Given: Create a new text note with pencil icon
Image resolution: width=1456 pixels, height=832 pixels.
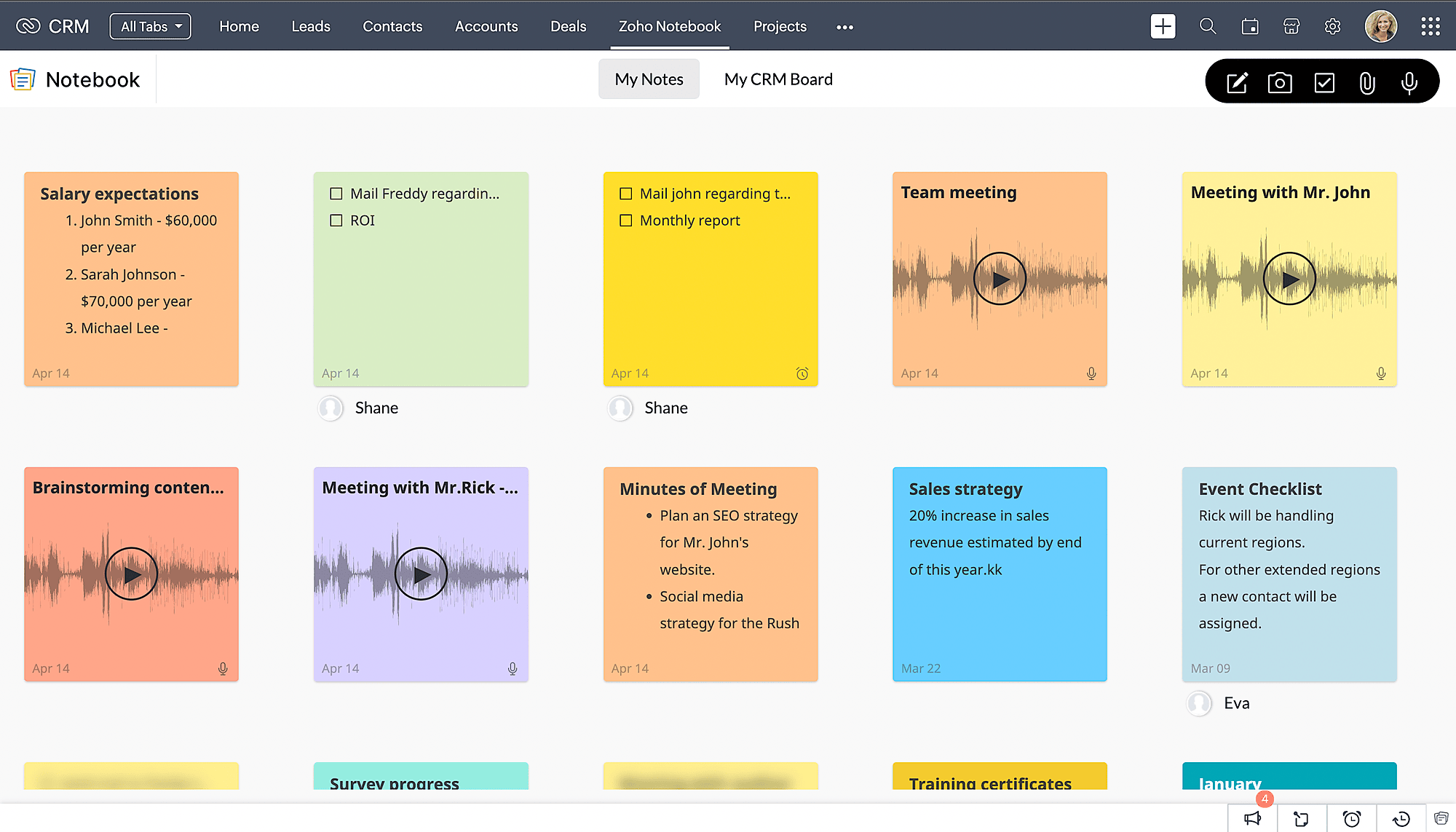Looking at the screenshot, I should tap(1237, 83).
